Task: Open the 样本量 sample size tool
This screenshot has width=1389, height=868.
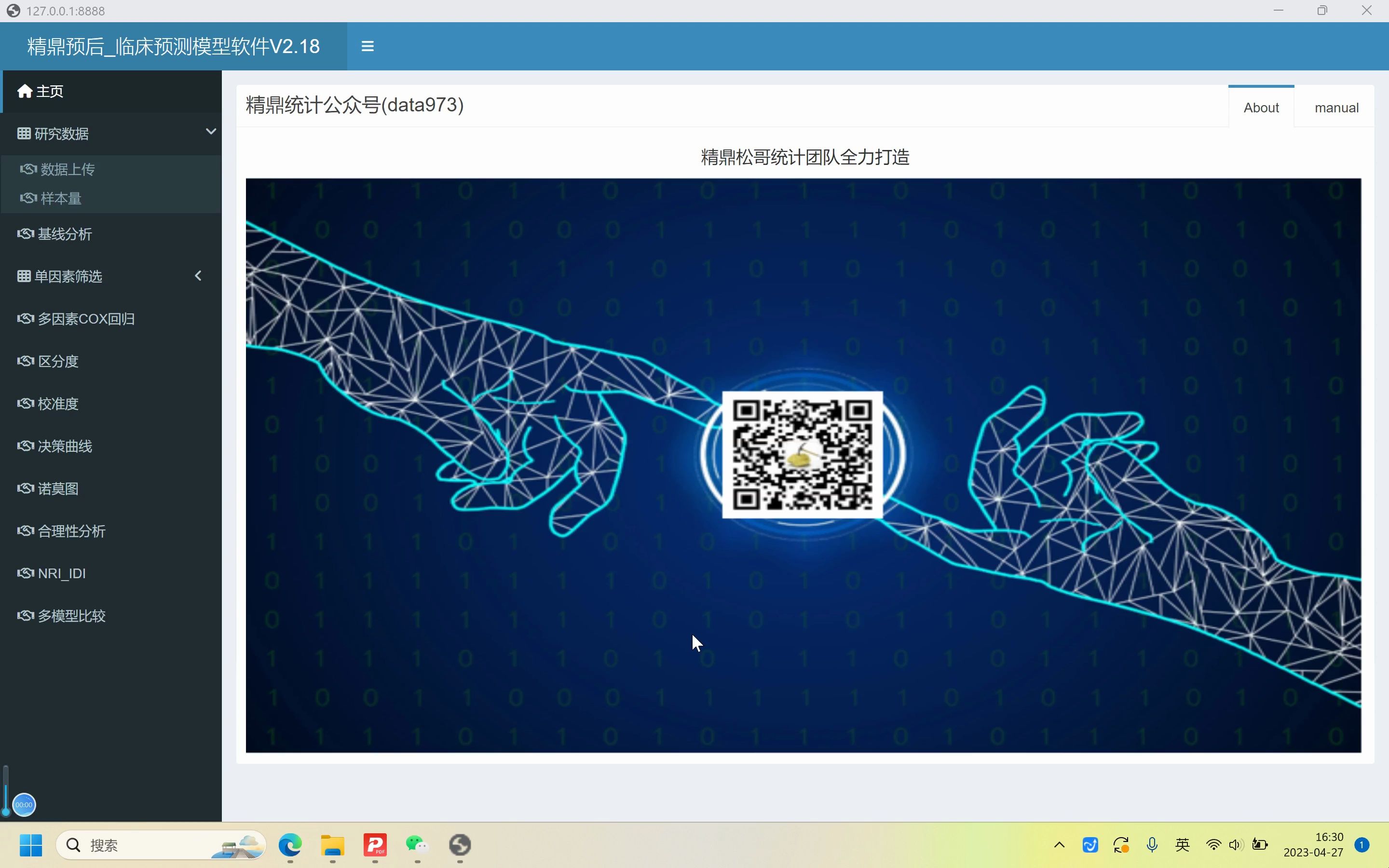Action: click(63, 198)
